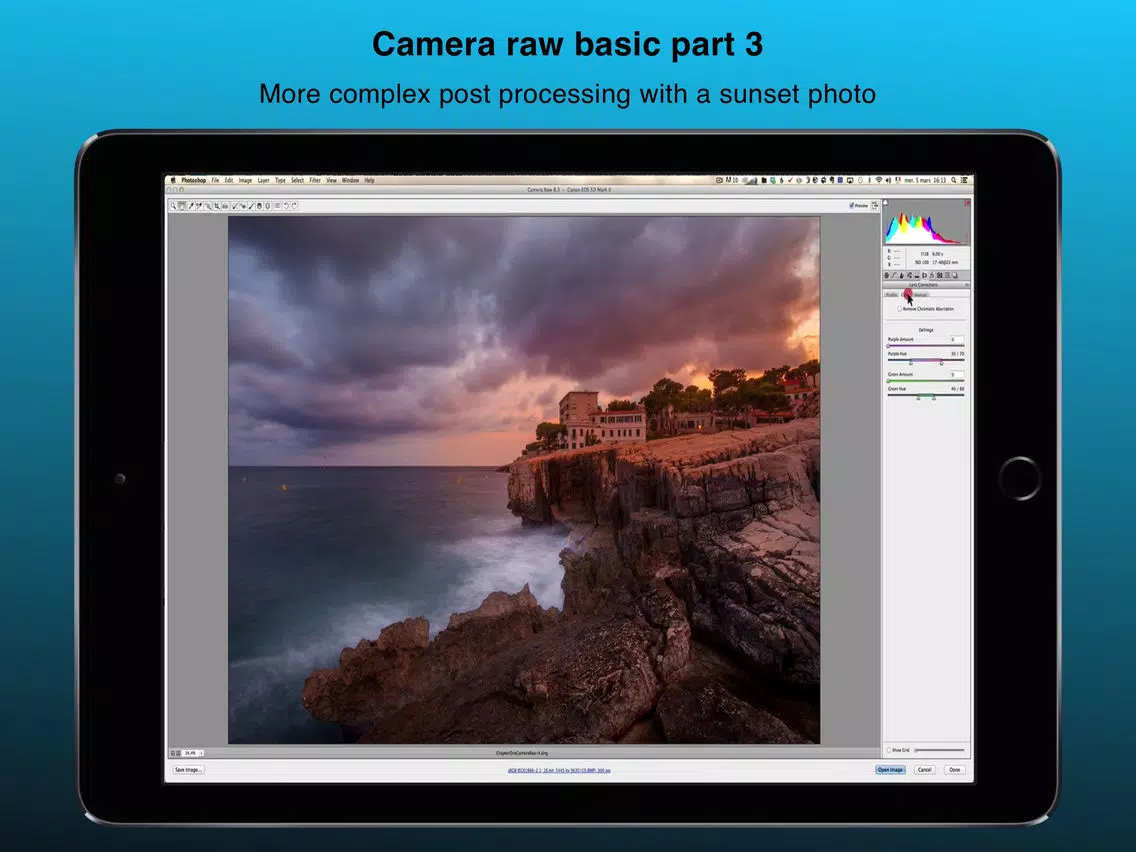Open the Lens Corrections panel flyout menu
Screen dimensions: 1136x852
coord(966,285)
